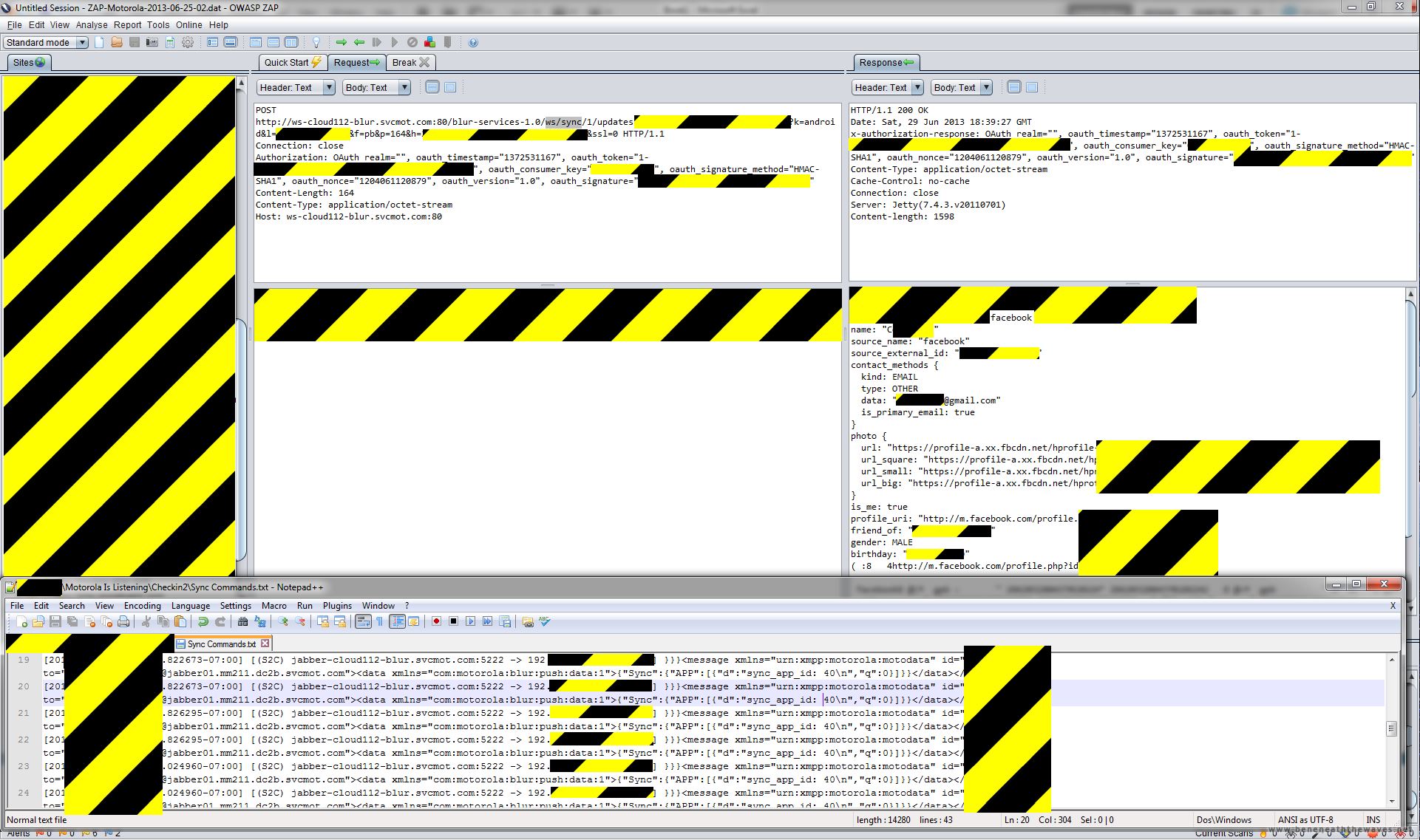
Task: Open Response Header: Text dropdown
Action: tap(886, 87)
